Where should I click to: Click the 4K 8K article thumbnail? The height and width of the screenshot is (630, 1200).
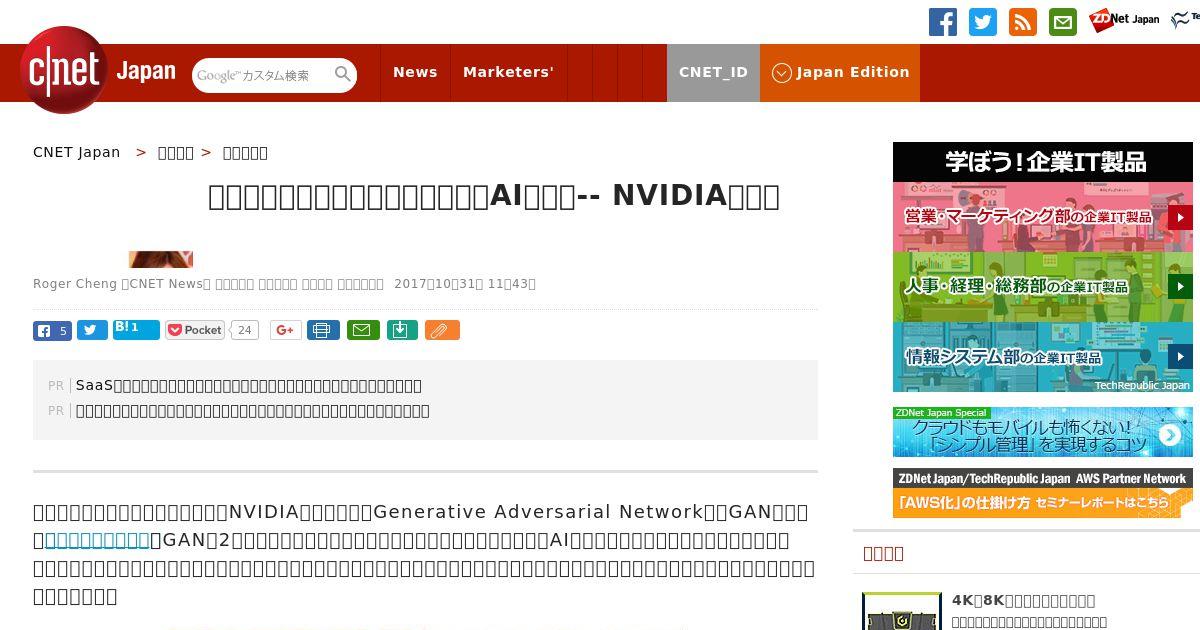pyautogui.click(x=902, y=611)
